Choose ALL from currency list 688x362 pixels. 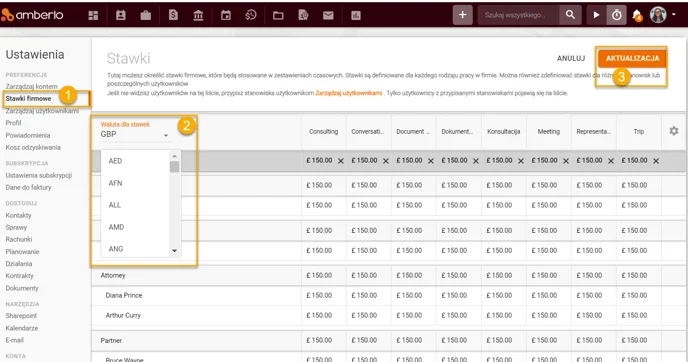[x=135, y=205]
